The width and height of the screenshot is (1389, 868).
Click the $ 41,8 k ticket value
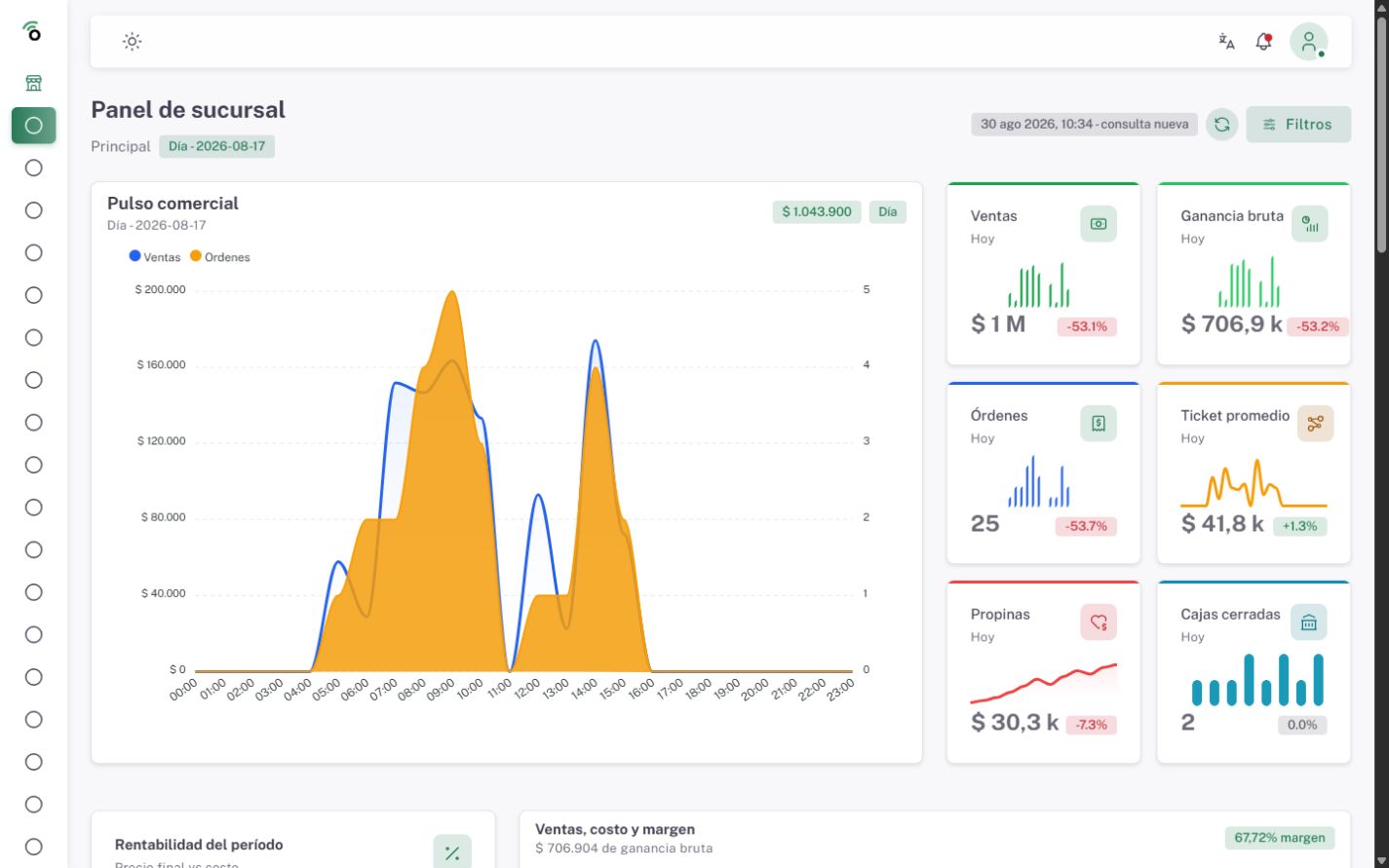[1222, 524]
